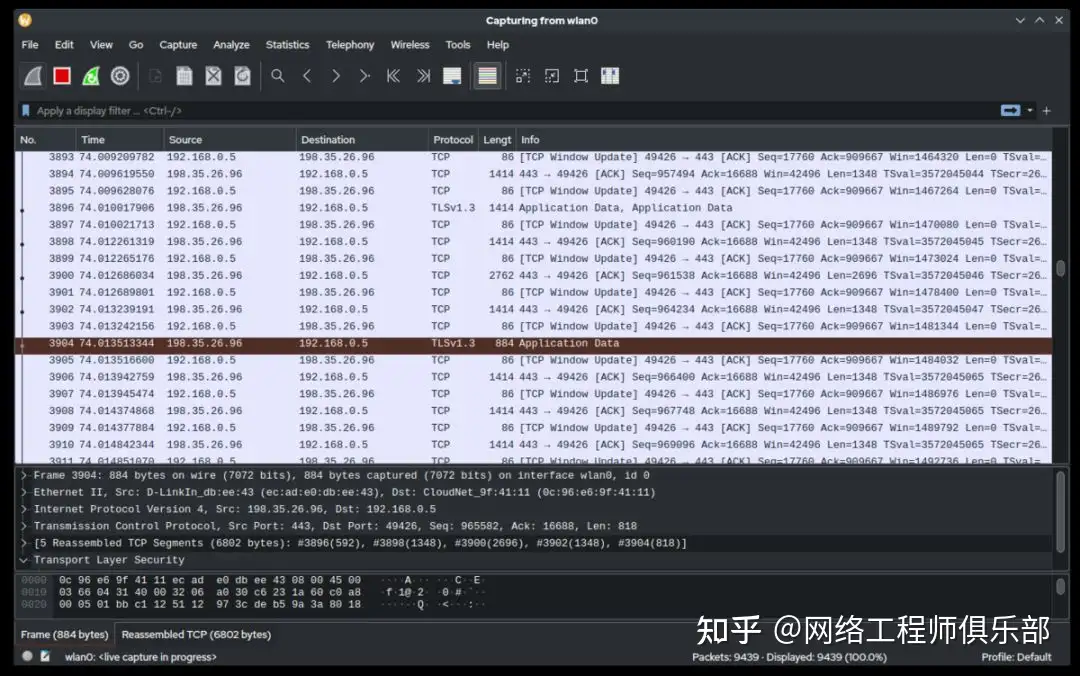The width and height of the screenshot is (1080, 676).
Task: Jump to the last packet
Action: (423, 75)
